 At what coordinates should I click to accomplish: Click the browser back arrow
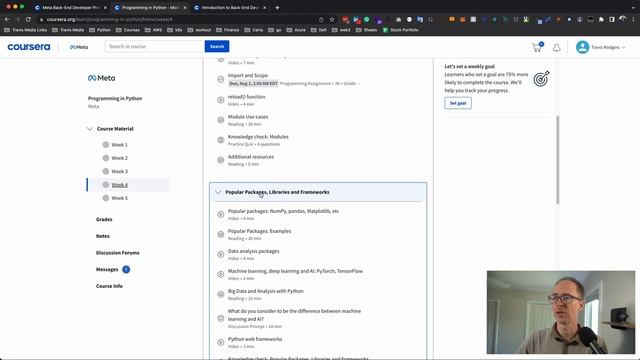coord(7,19)
